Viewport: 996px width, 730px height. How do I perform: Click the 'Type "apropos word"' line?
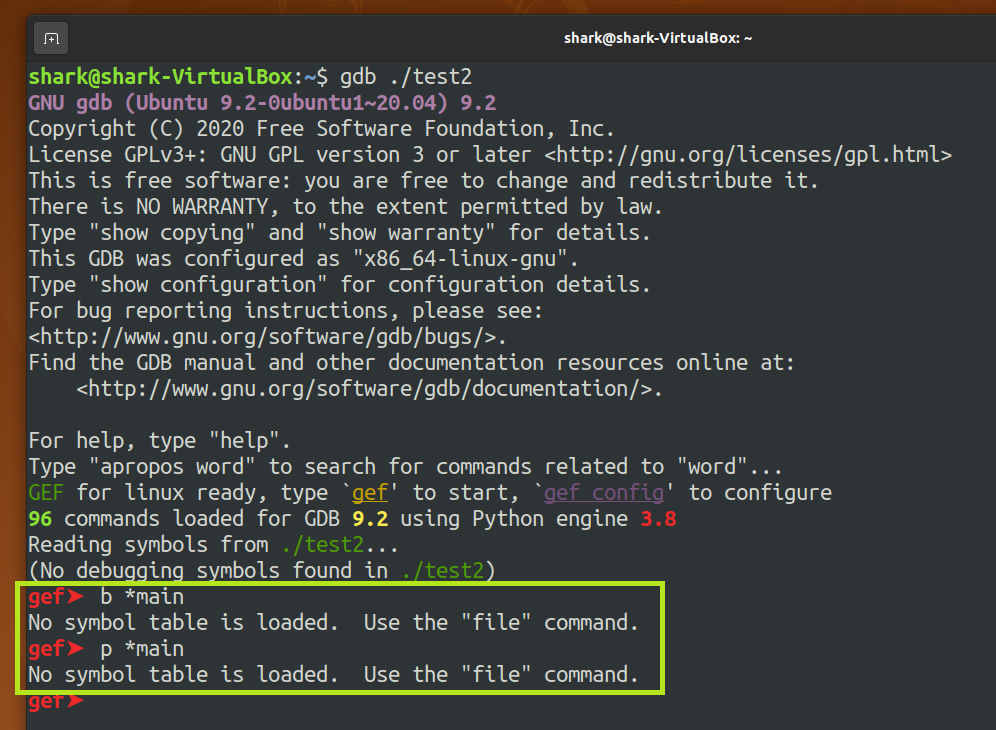pos(405,467)
